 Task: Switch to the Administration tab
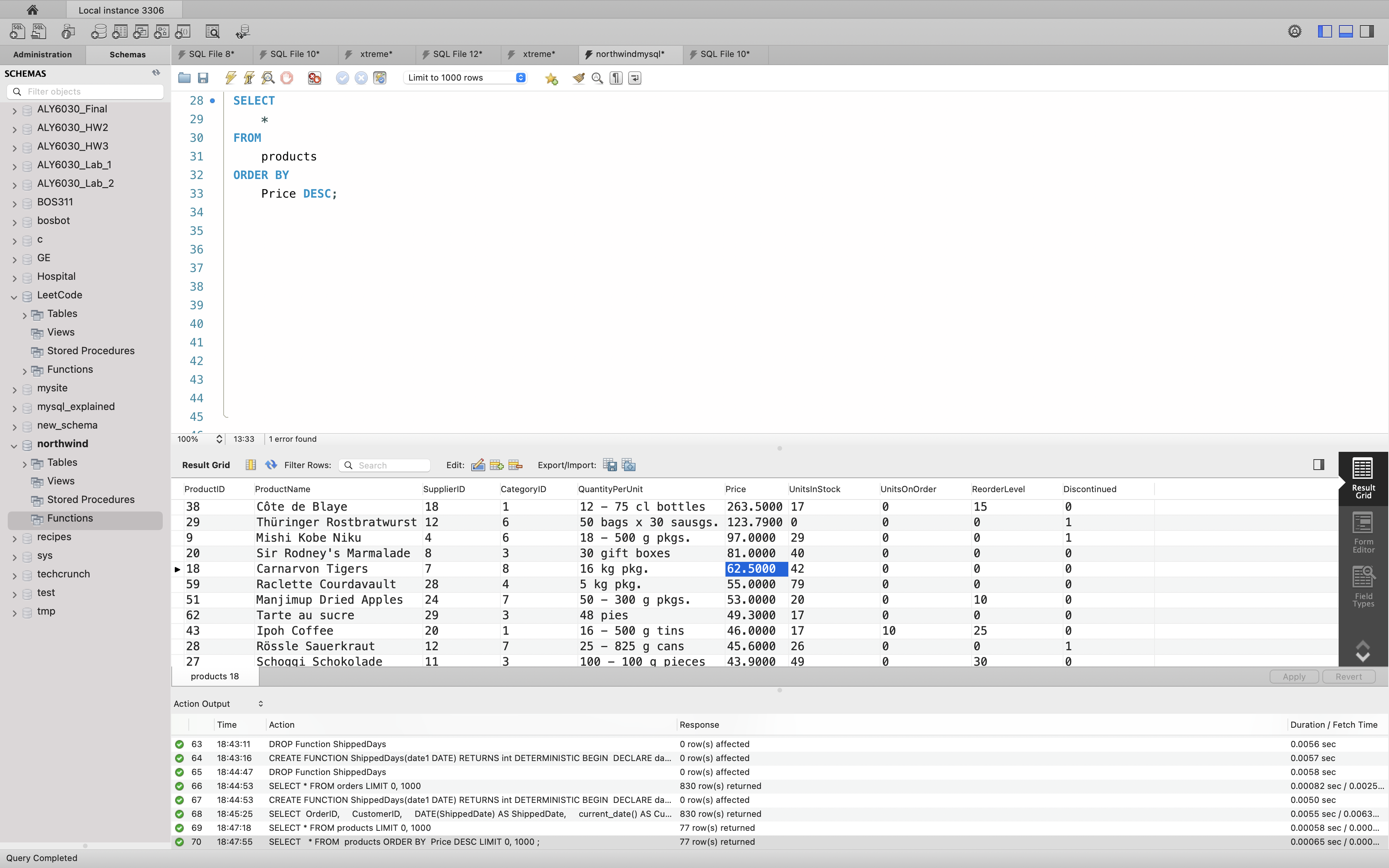43,55
